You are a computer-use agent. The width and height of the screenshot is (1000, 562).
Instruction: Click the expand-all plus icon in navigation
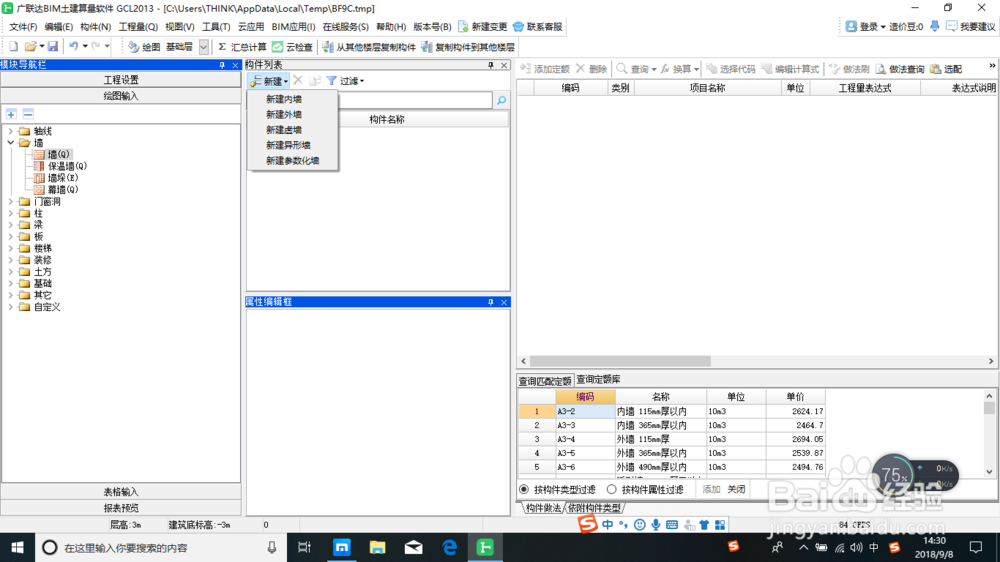(11, 114)
